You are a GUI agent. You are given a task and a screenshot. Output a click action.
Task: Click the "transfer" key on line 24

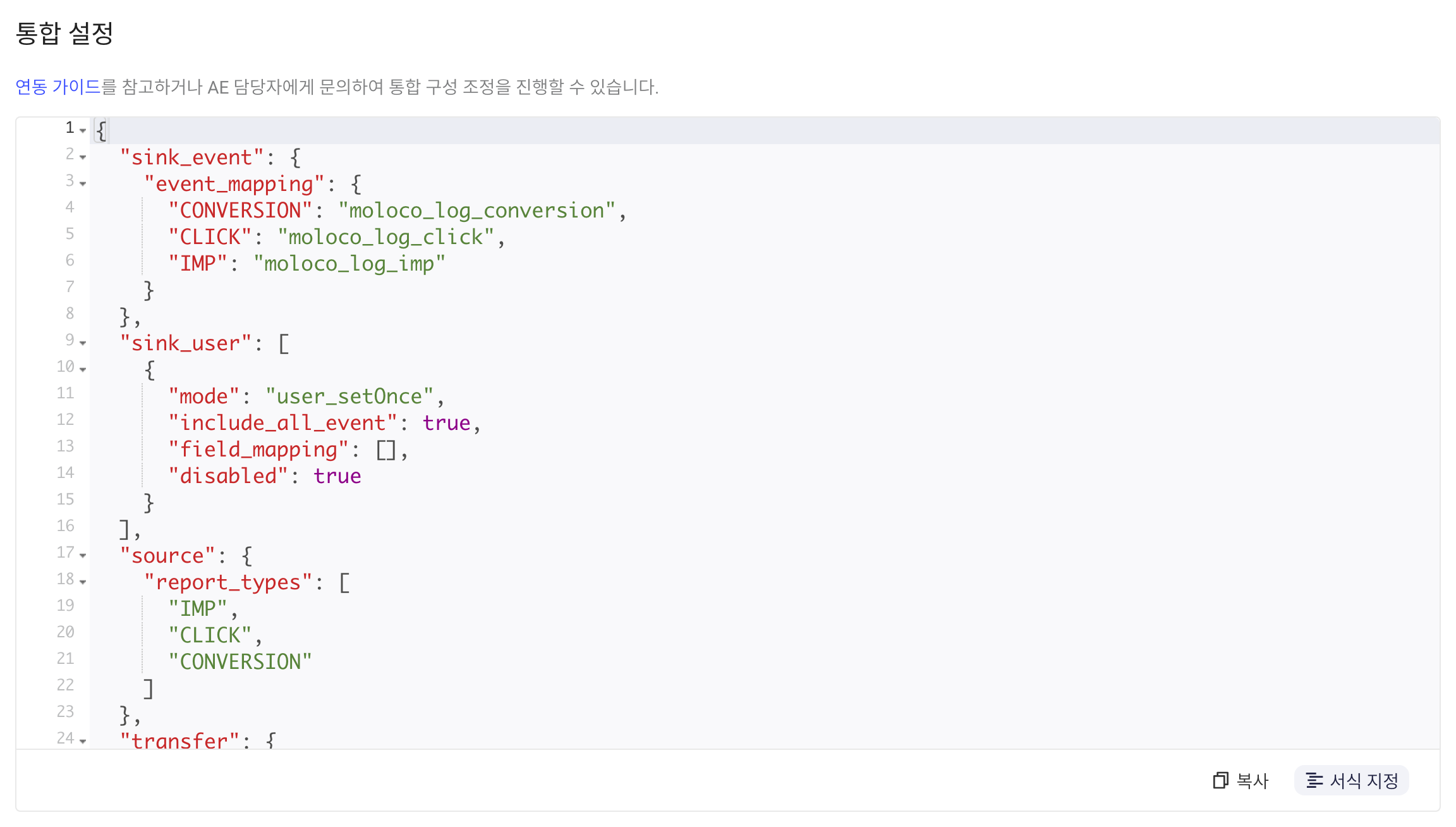180,740
